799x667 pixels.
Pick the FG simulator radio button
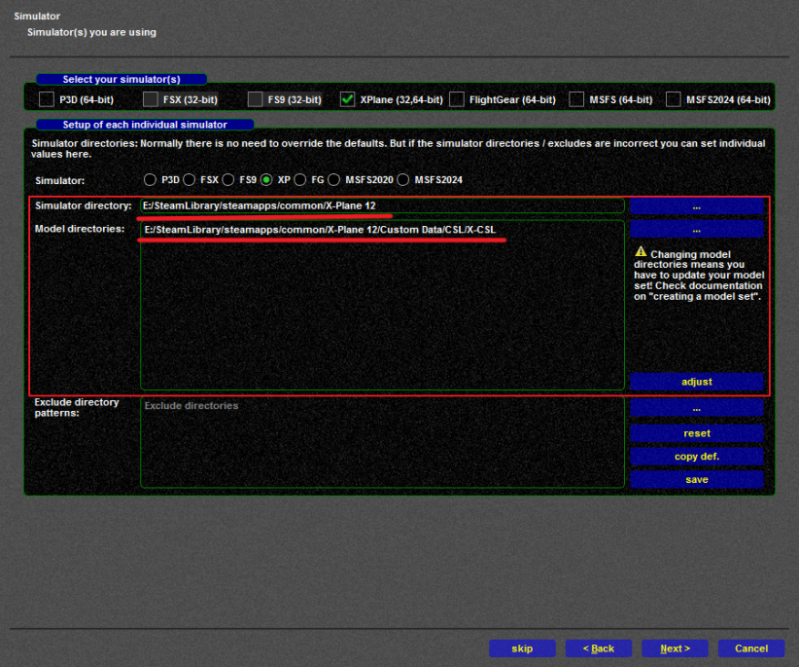coord(300,180)
